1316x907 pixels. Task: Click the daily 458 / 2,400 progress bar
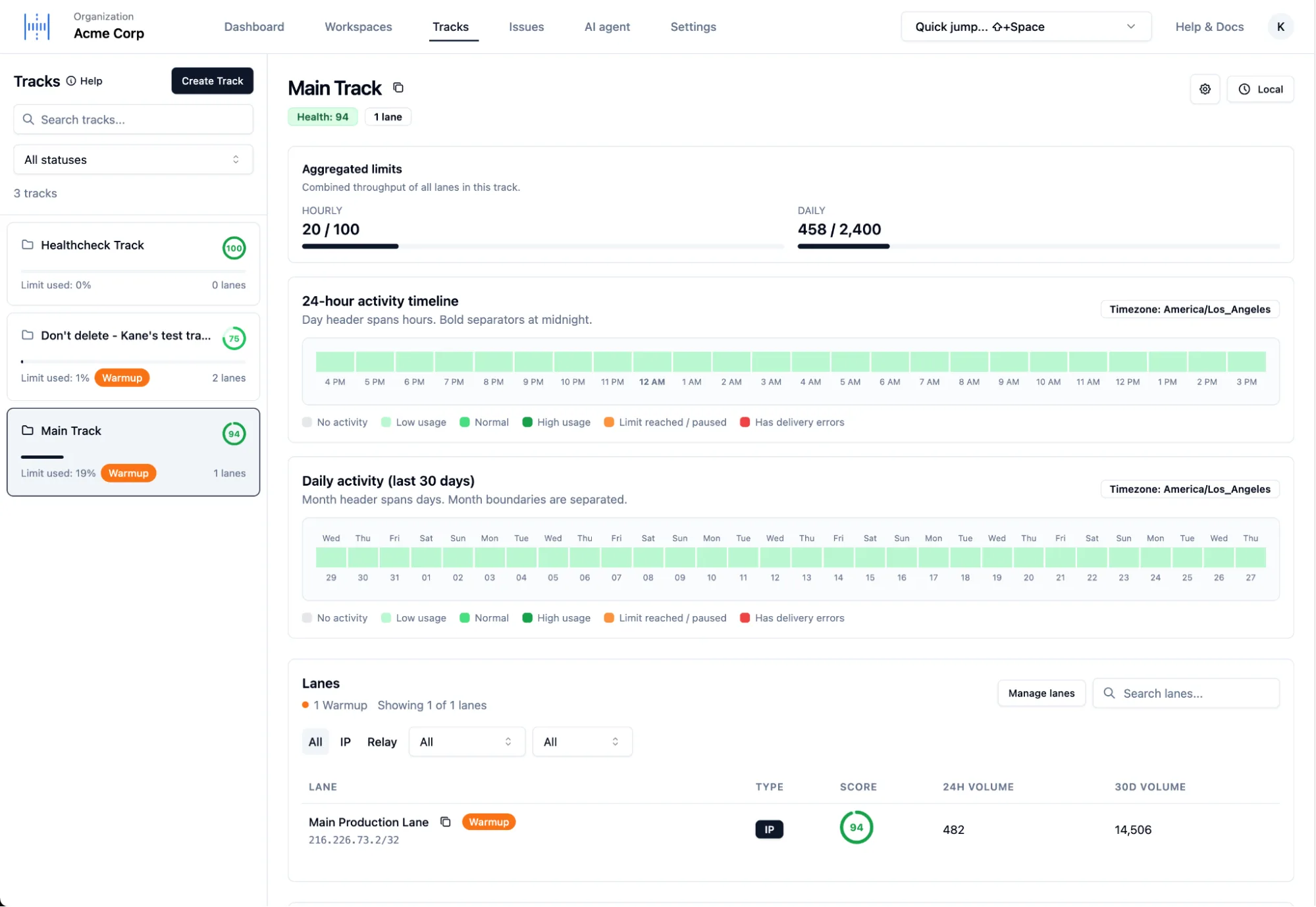pos(1038,246)
